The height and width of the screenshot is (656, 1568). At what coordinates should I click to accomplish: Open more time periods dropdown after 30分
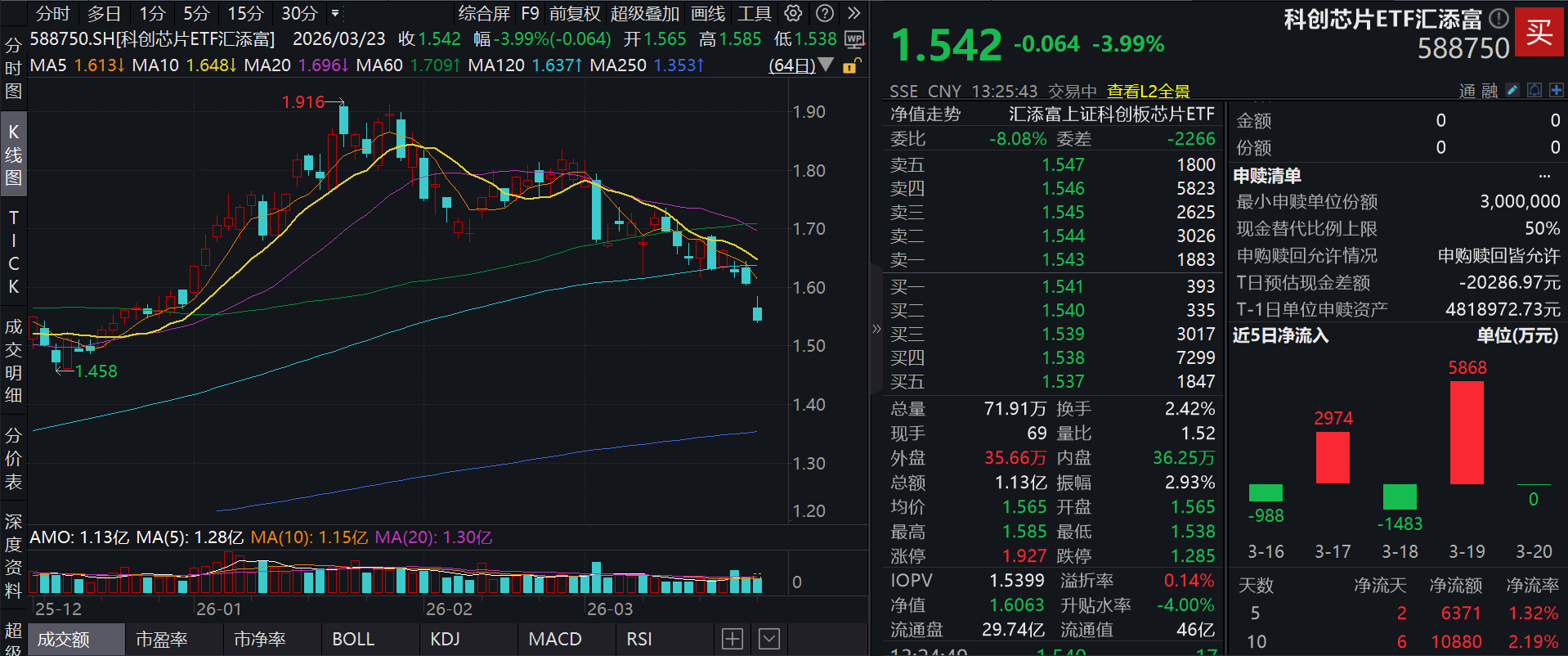pos(335,13)
